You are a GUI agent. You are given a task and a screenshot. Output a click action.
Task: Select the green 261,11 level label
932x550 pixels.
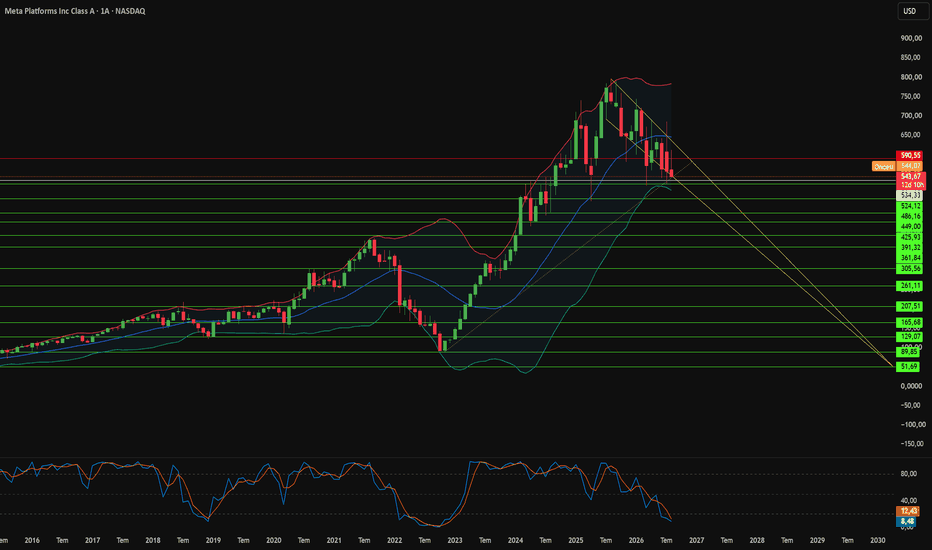point(910,286)
